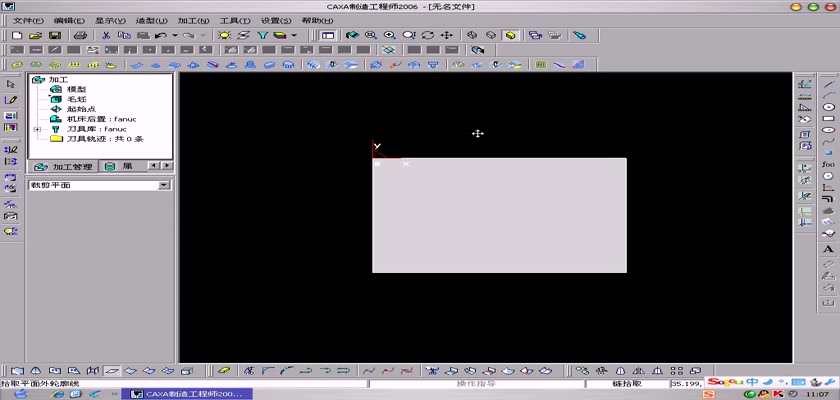Cut selection with the scissors icon
Image resolution: width=840 pixels, height=400 pixels.
(106, 35)
